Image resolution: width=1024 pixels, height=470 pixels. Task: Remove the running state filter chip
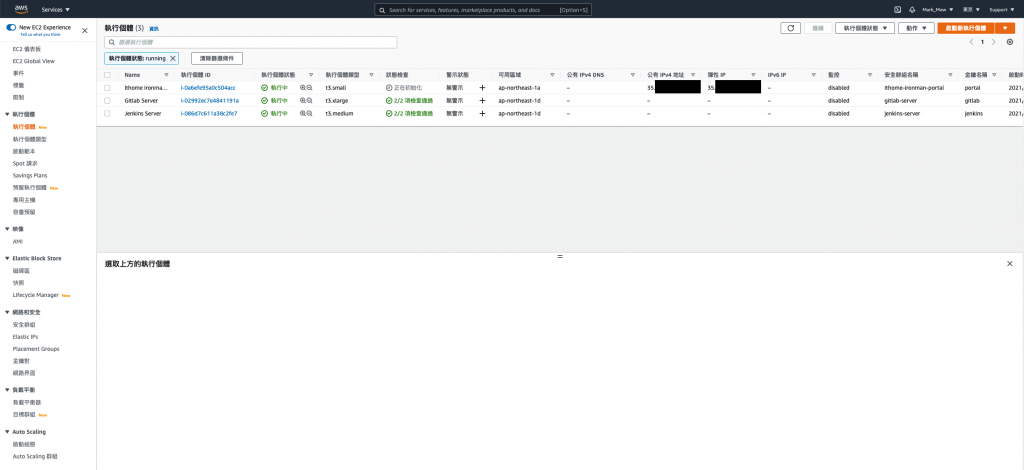pyautogui.click(x=172, y=58)
